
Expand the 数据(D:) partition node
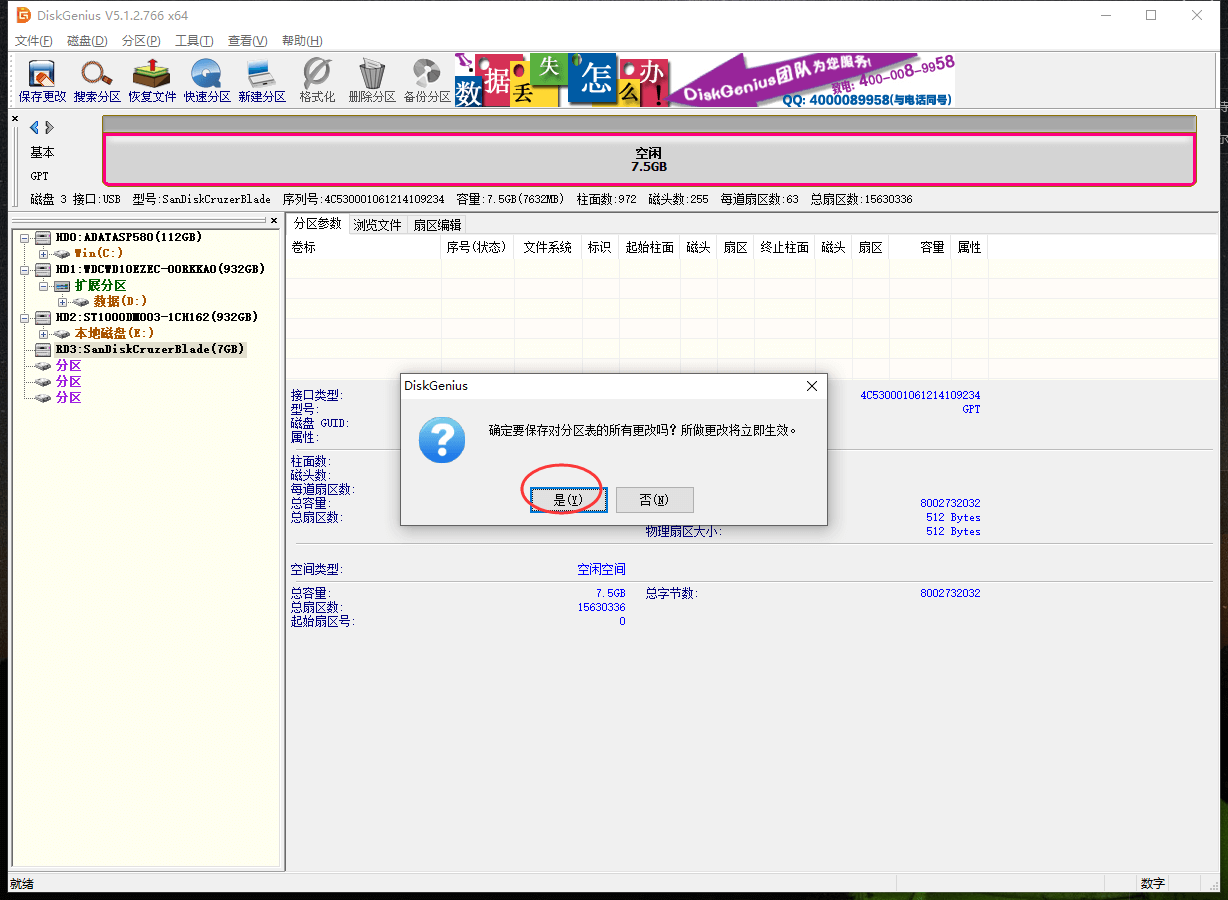pos(62,302)
